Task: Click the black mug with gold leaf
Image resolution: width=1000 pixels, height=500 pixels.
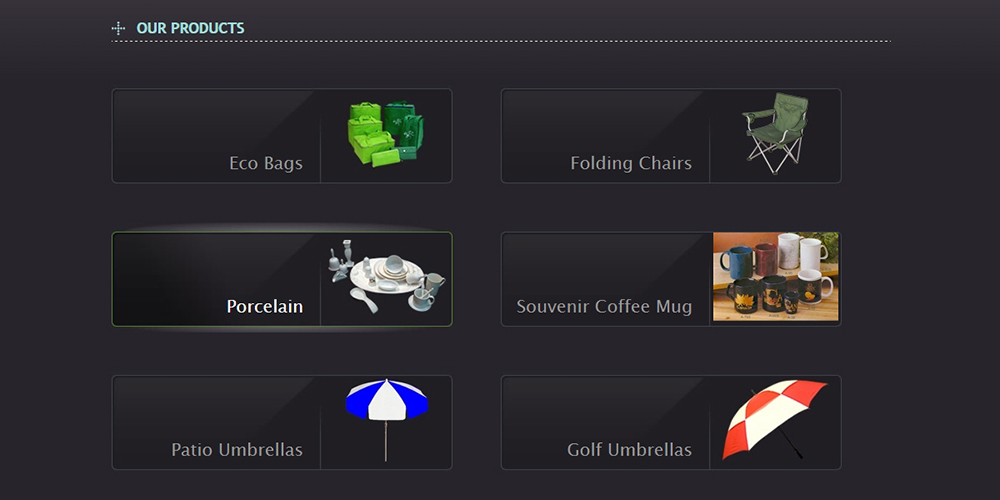Action: pos(741,295)
